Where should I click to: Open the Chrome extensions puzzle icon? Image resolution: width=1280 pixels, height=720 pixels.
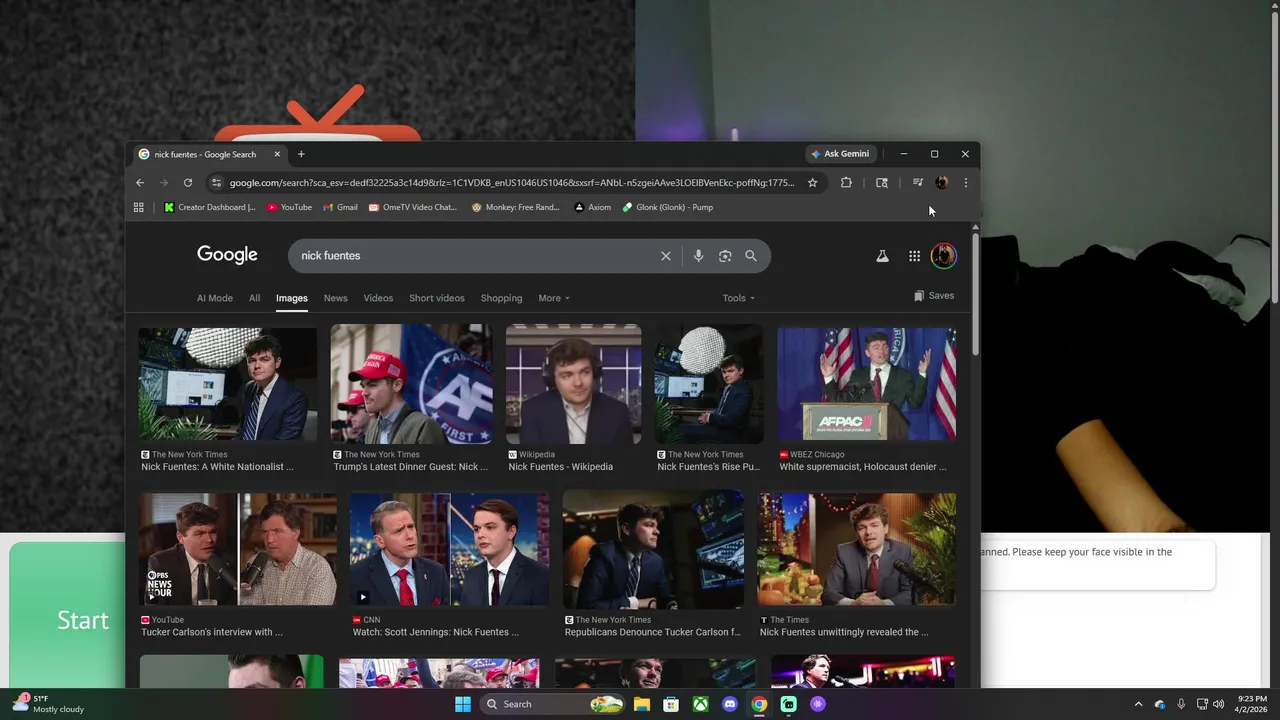(846, 183)
